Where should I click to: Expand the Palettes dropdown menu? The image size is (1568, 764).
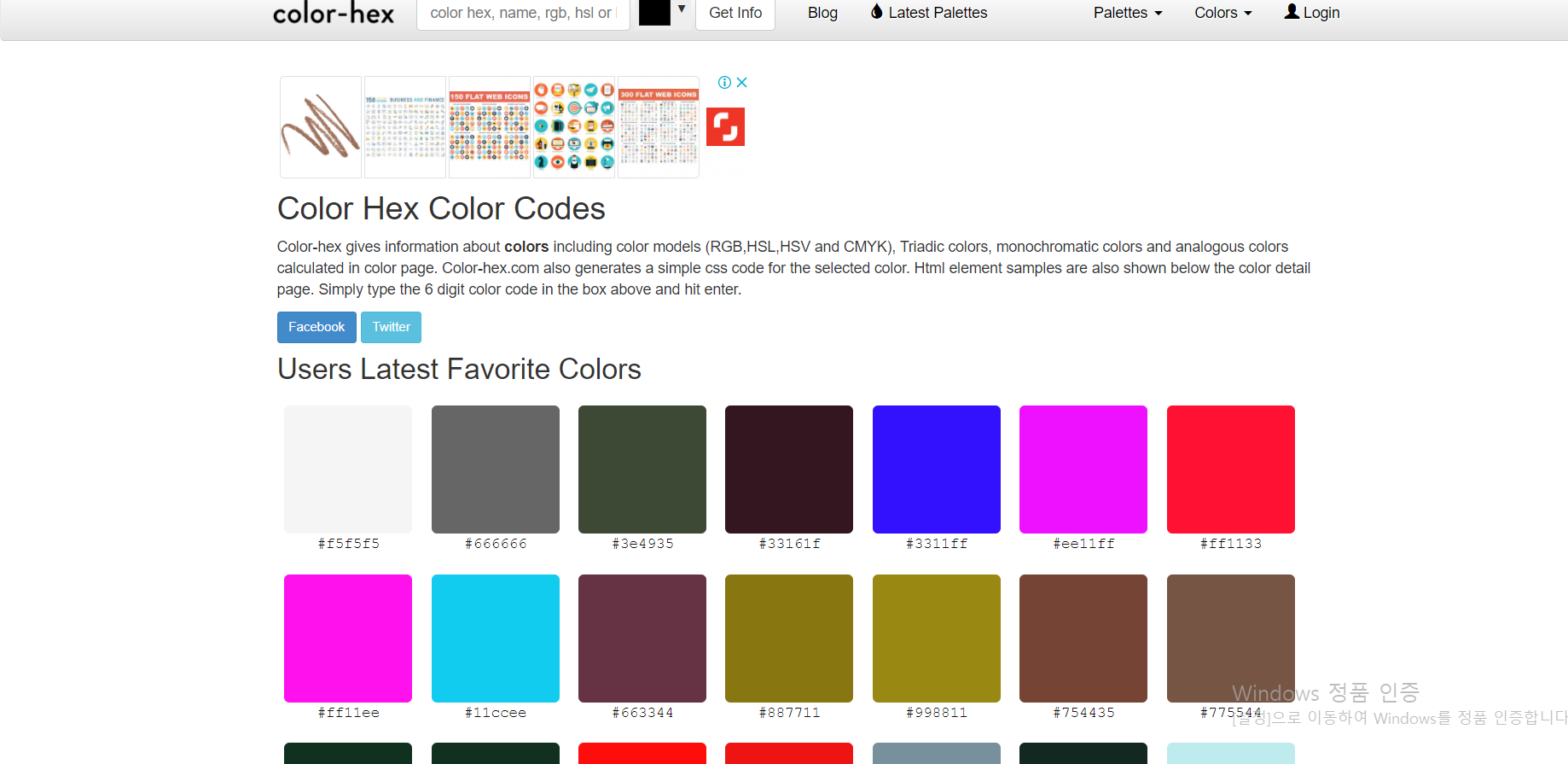click(1128, 13)
